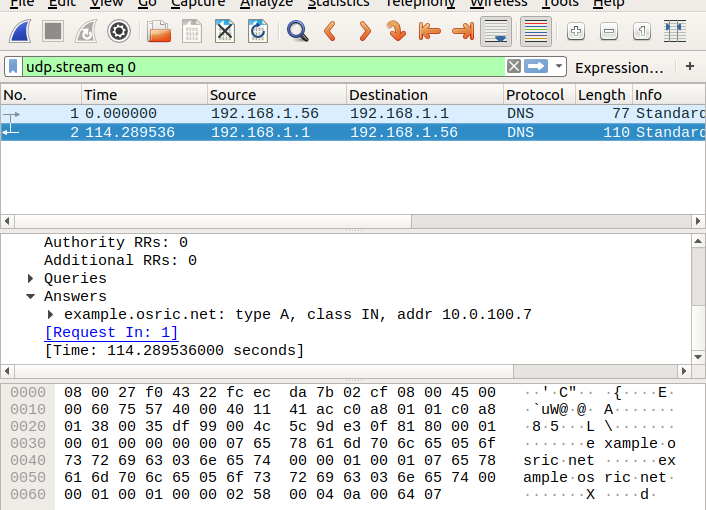Click the packet list horizontal scrollbar

click(213, 221)
